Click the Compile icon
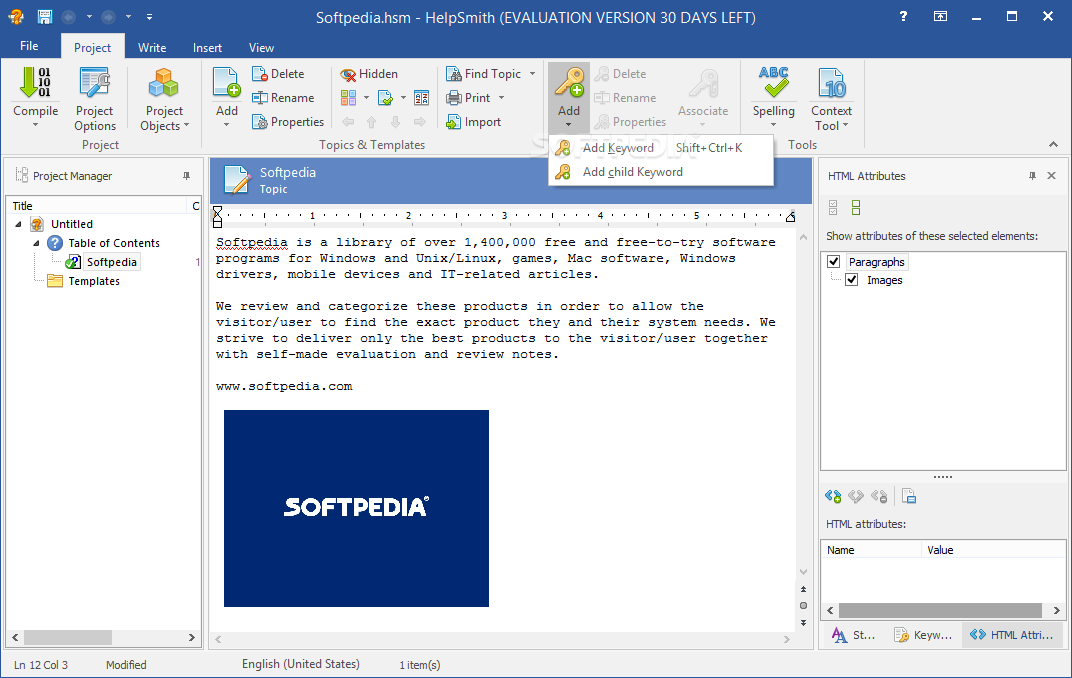Viewport: 1072px width, 678px height. (35, 83)
